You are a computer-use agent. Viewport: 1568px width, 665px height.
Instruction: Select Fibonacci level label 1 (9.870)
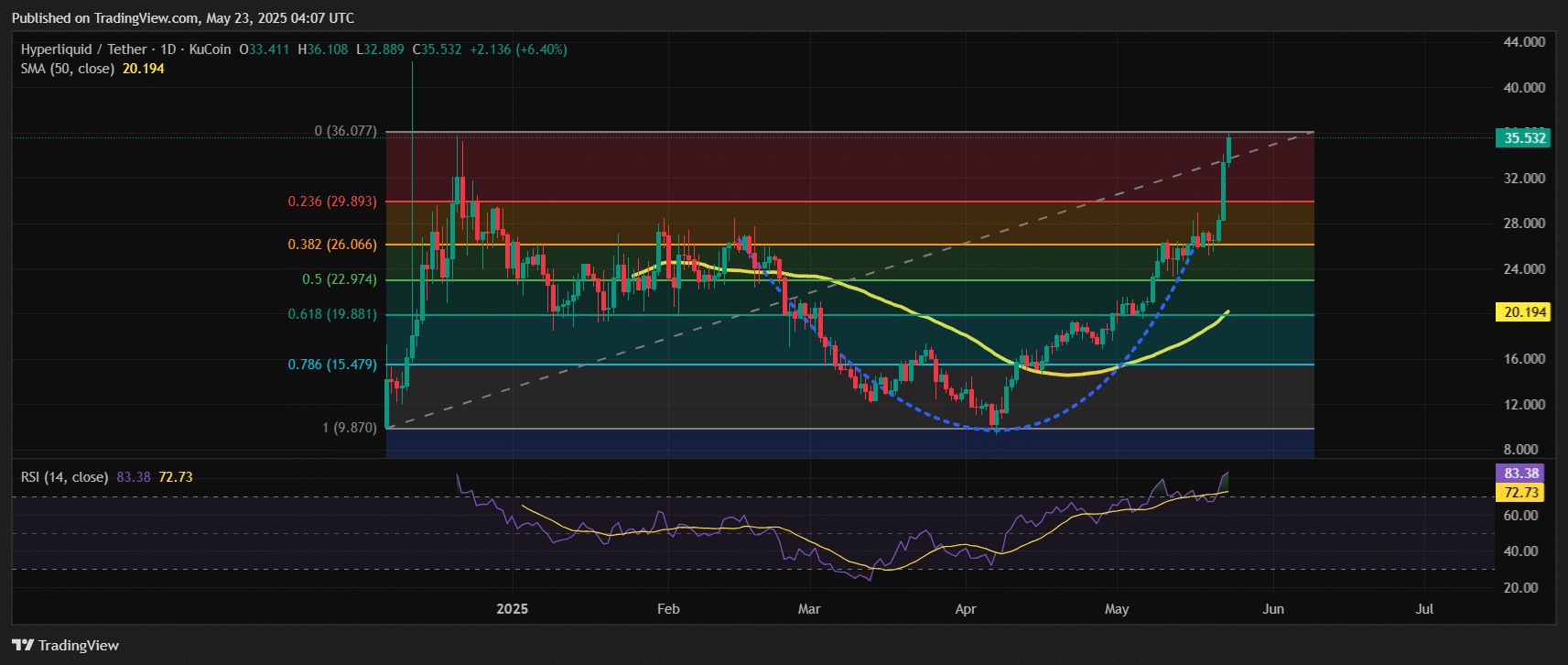[349, 428]
